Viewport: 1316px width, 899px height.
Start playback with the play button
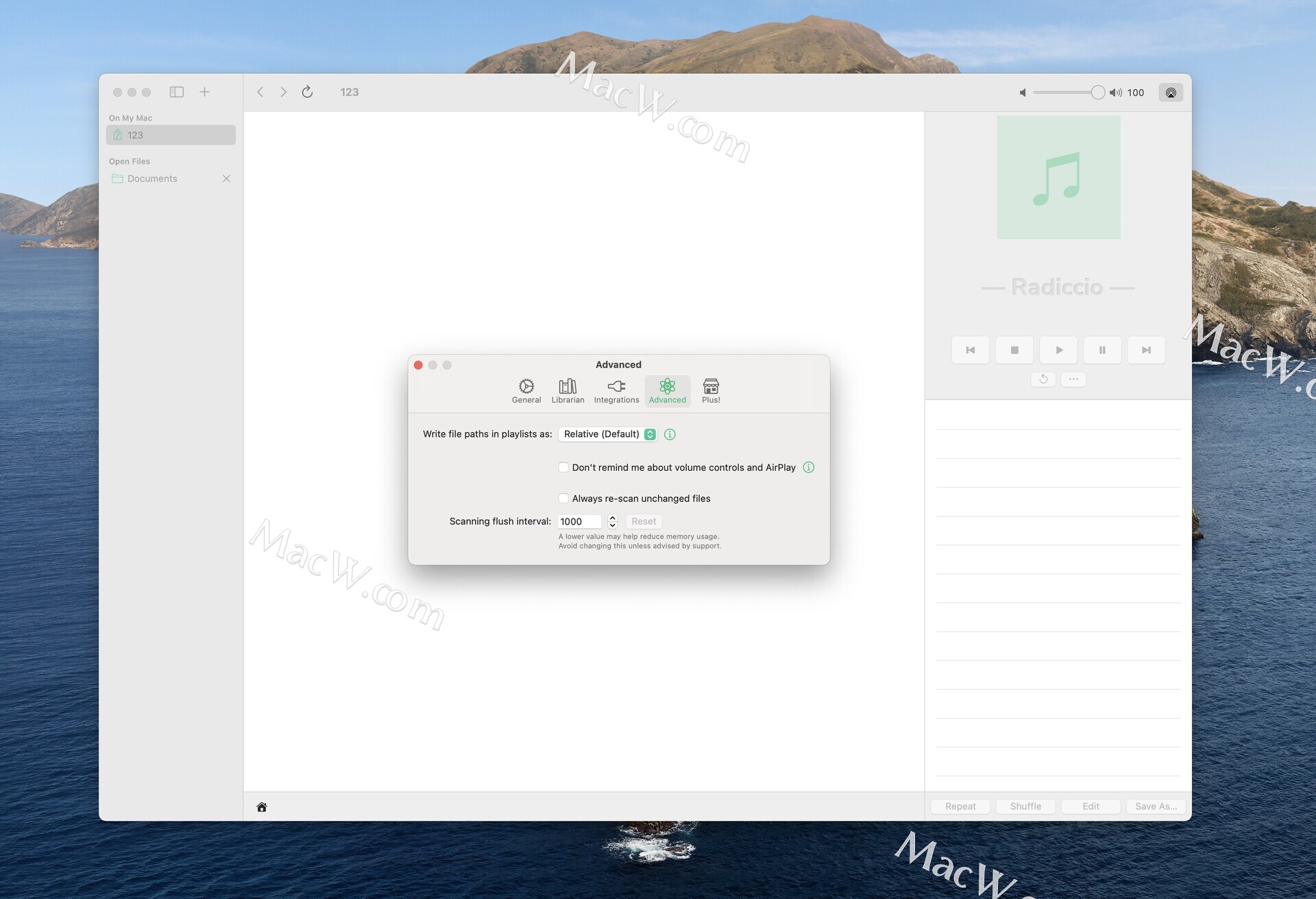point(1058,350)
